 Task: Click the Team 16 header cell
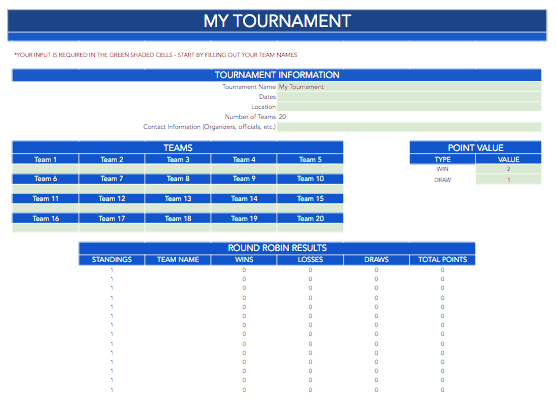click(x=45, y=218)
